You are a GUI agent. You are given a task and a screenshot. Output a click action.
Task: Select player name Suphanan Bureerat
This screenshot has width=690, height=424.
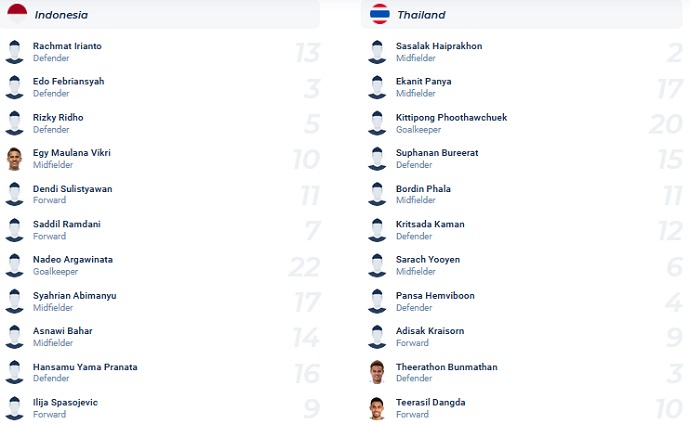tap(436, 152)
